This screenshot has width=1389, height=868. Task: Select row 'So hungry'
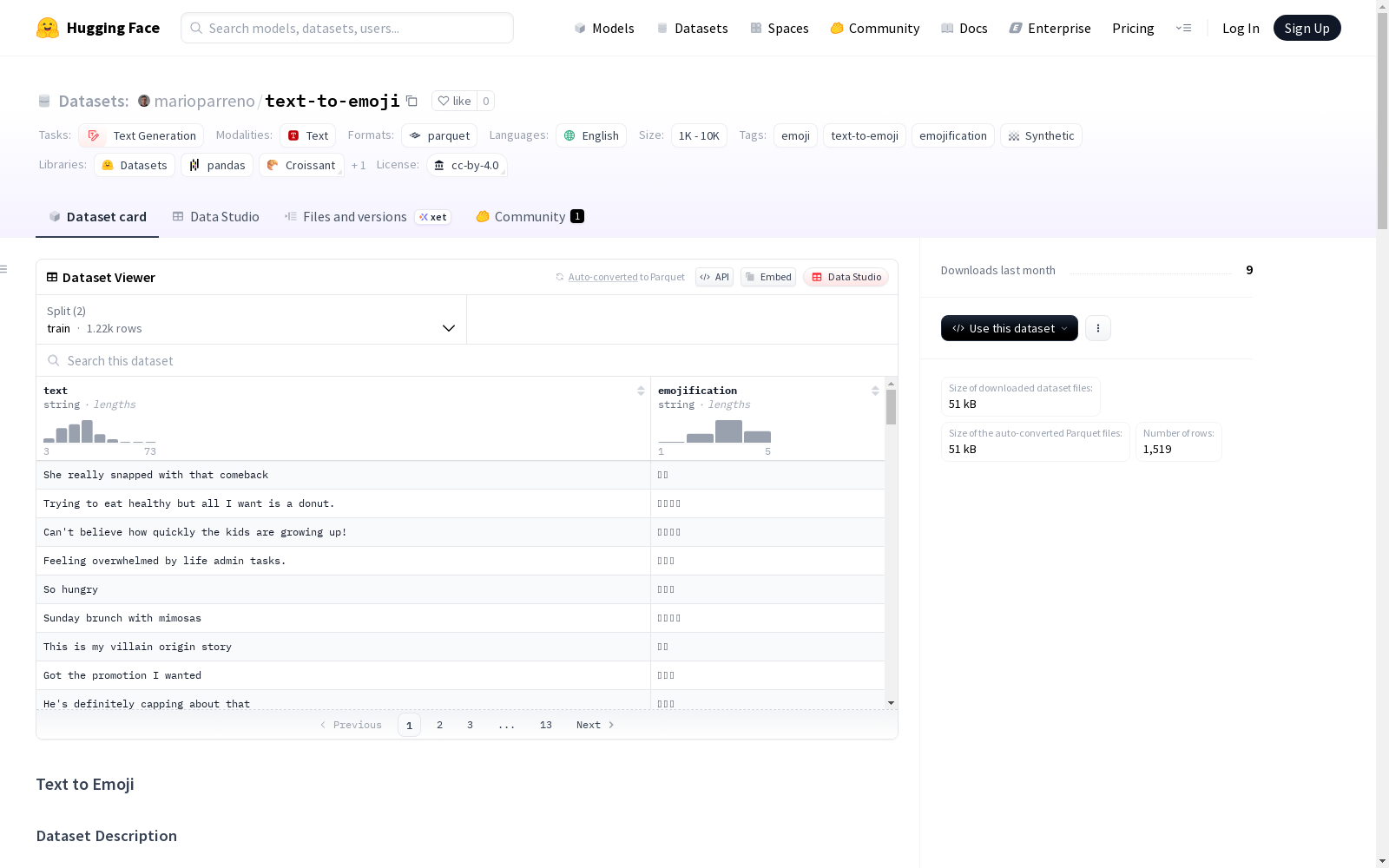460,589
